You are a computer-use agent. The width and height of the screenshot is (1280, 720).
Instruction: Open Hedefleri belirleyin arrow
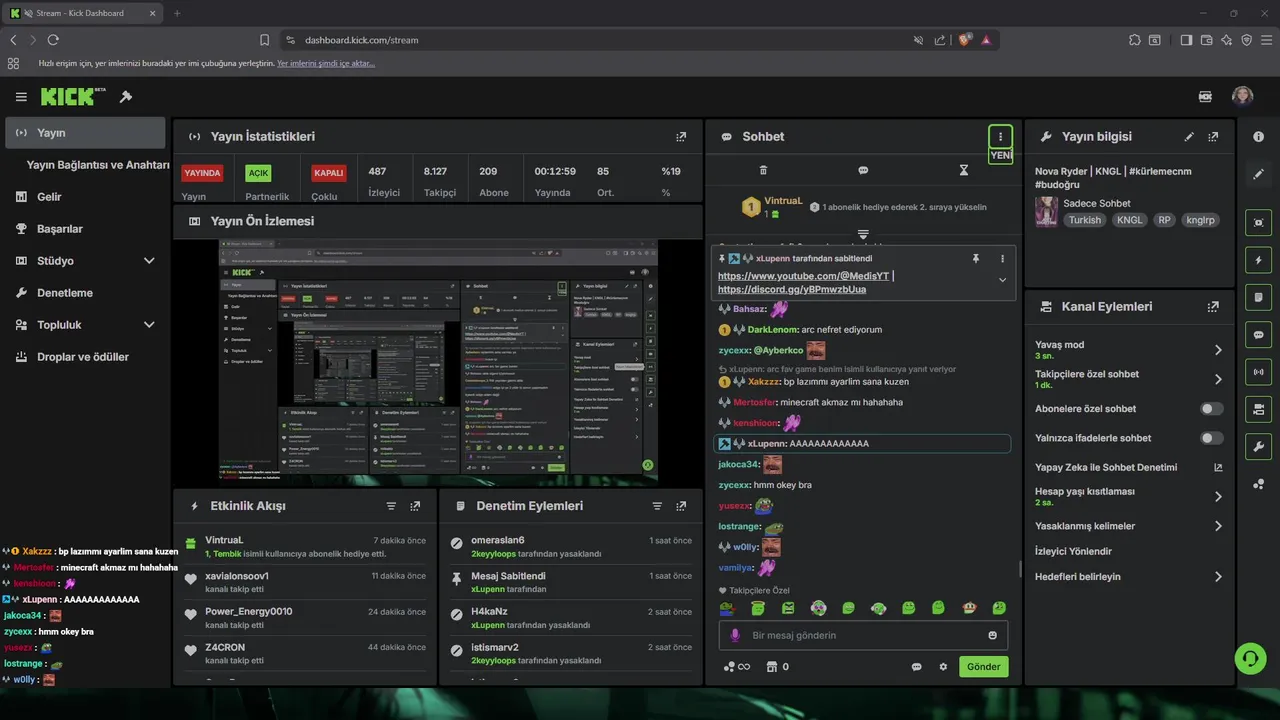click(x=1218, y=577)
